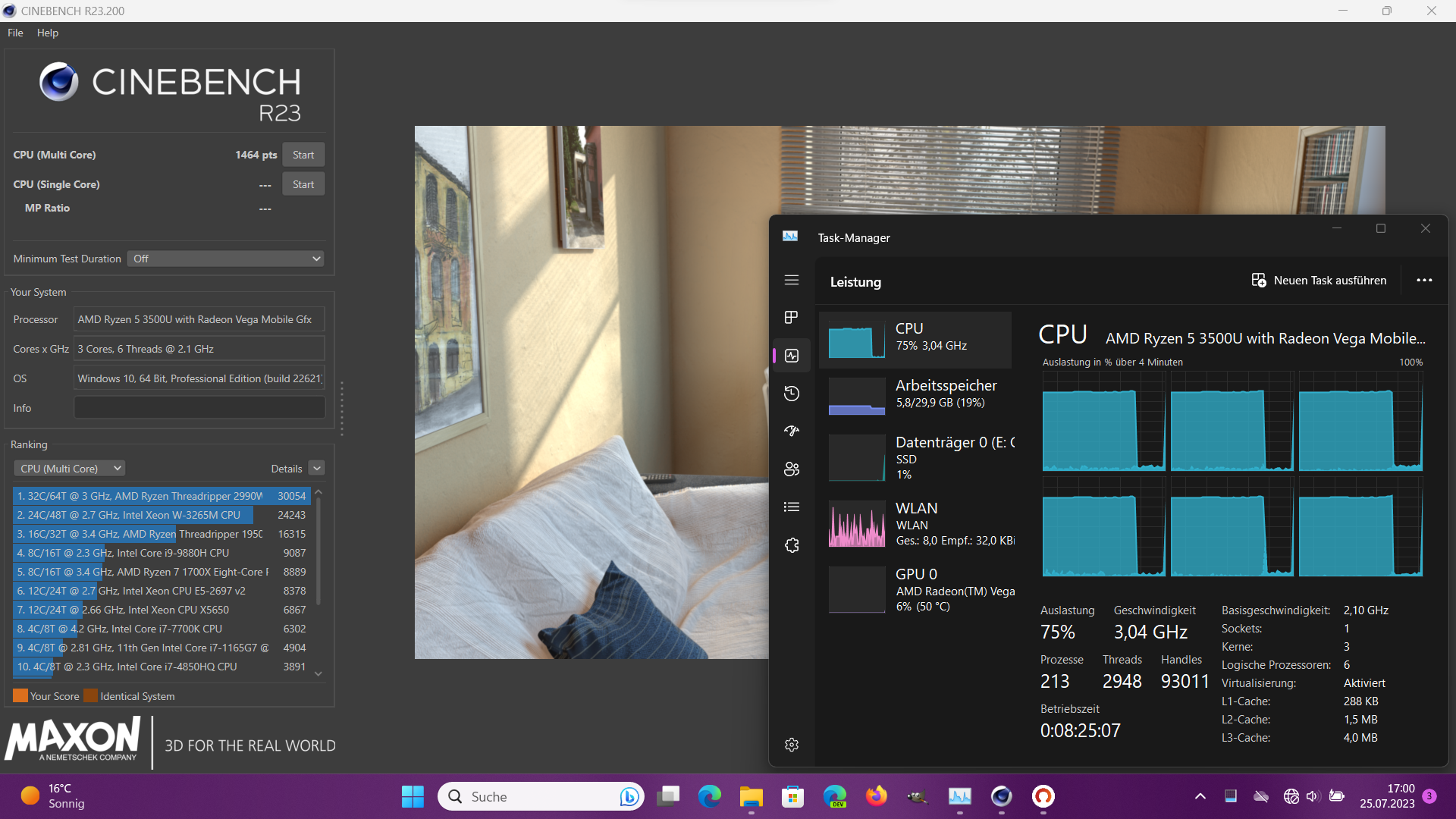
Task: Open Firefox from taskbar
Action: tap(877, 796)
